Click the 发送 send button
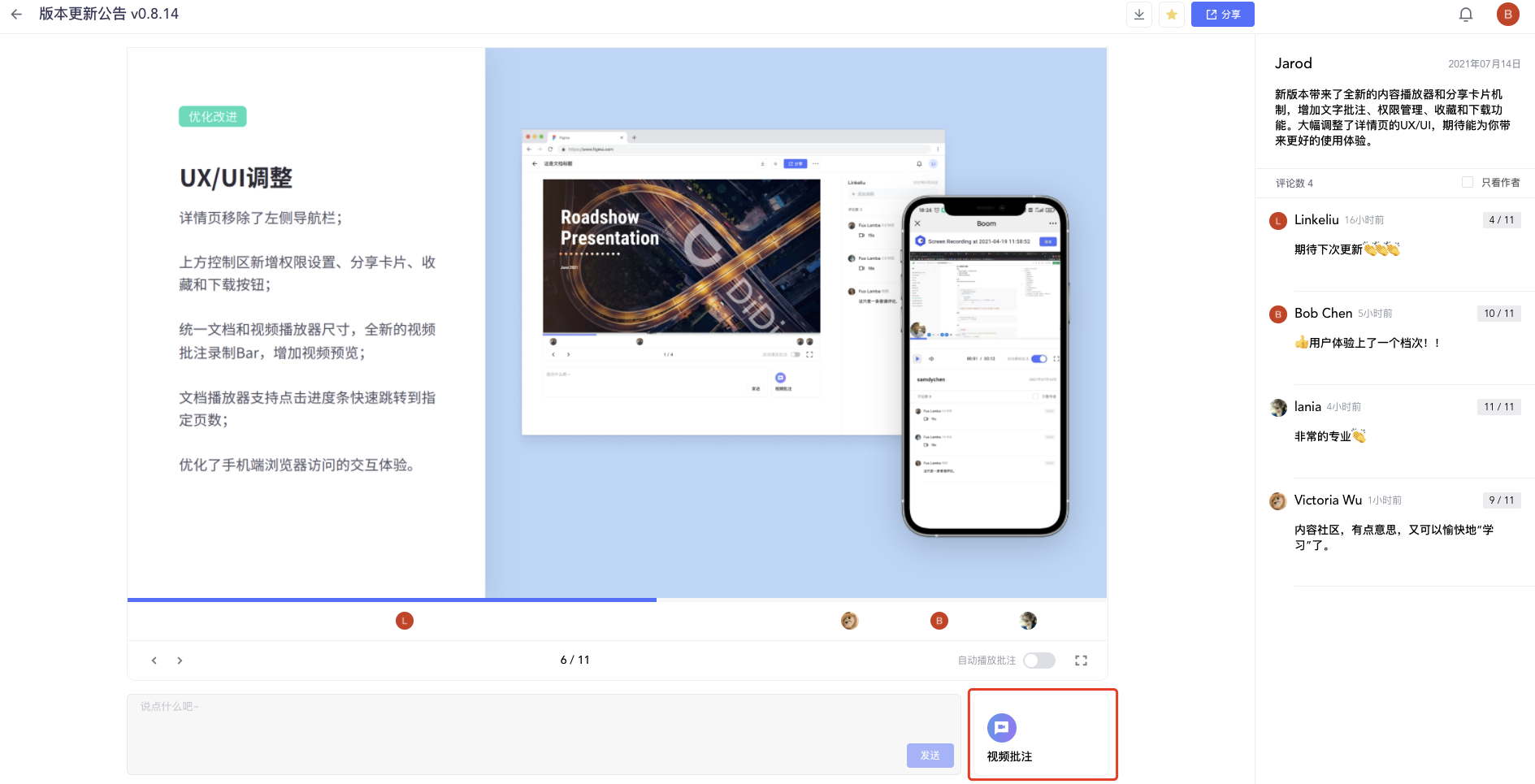The width and height of the screenshot is (1535, 784). coord(930,756)
